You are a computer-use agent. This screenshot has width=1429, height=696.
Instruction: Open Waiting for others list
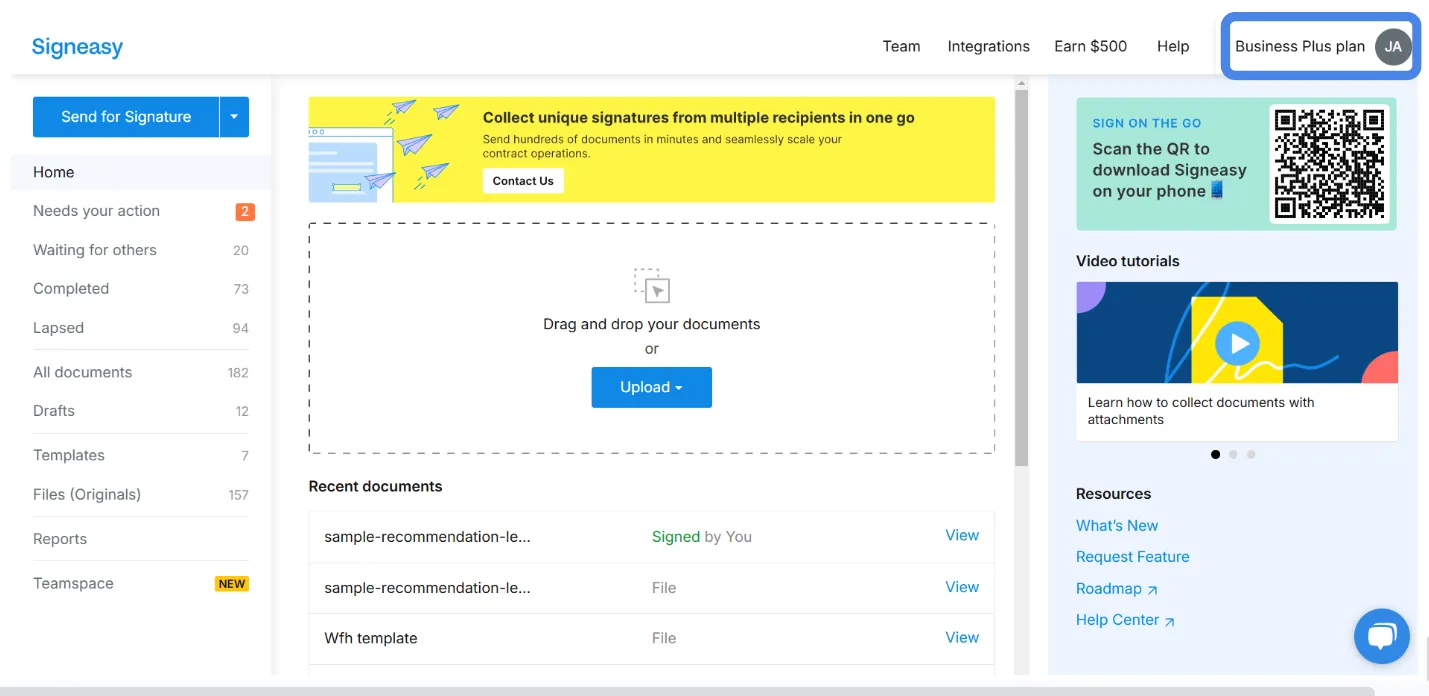[141, 250]
